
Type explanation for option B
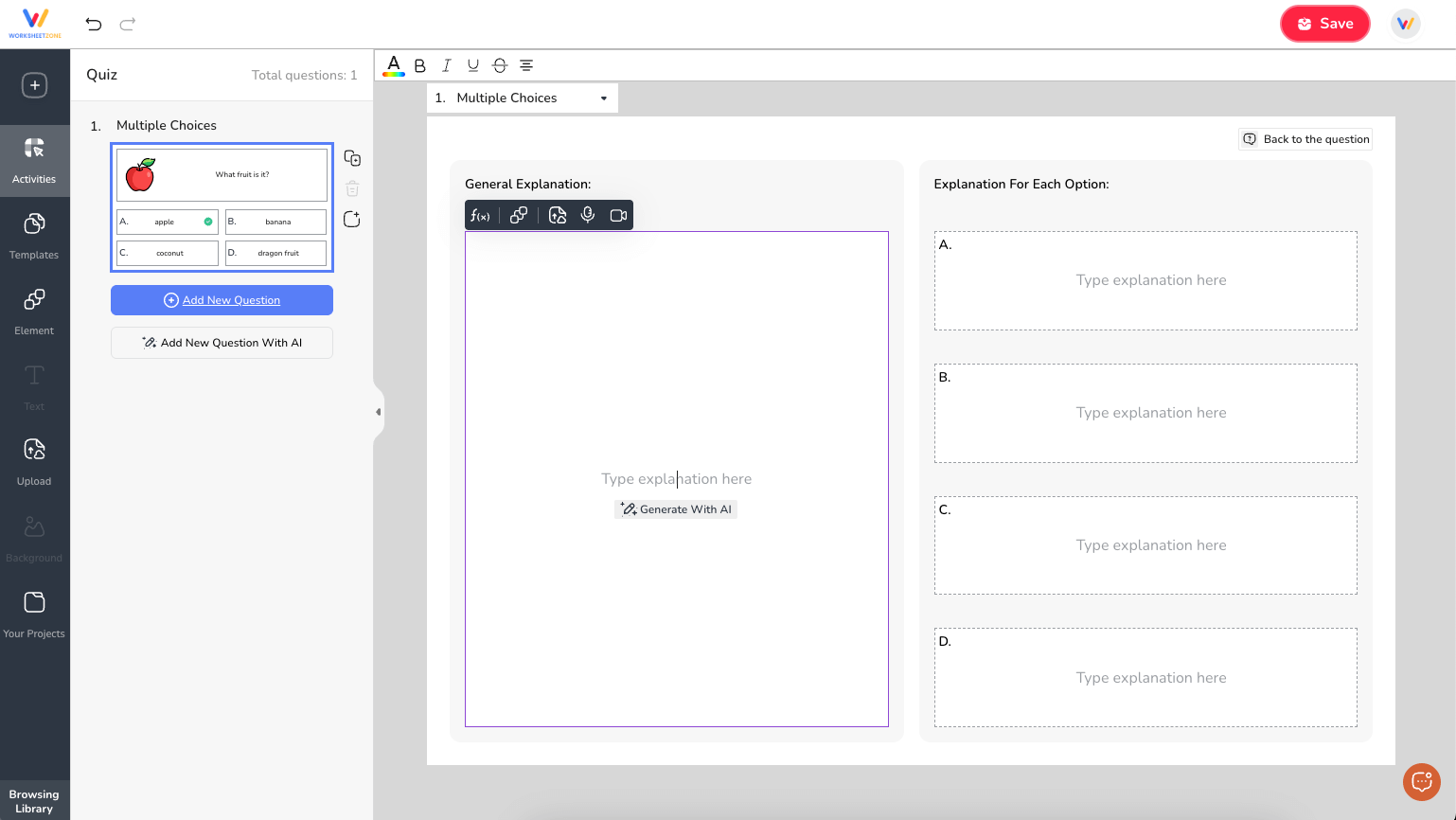(x=1145, y=413)
